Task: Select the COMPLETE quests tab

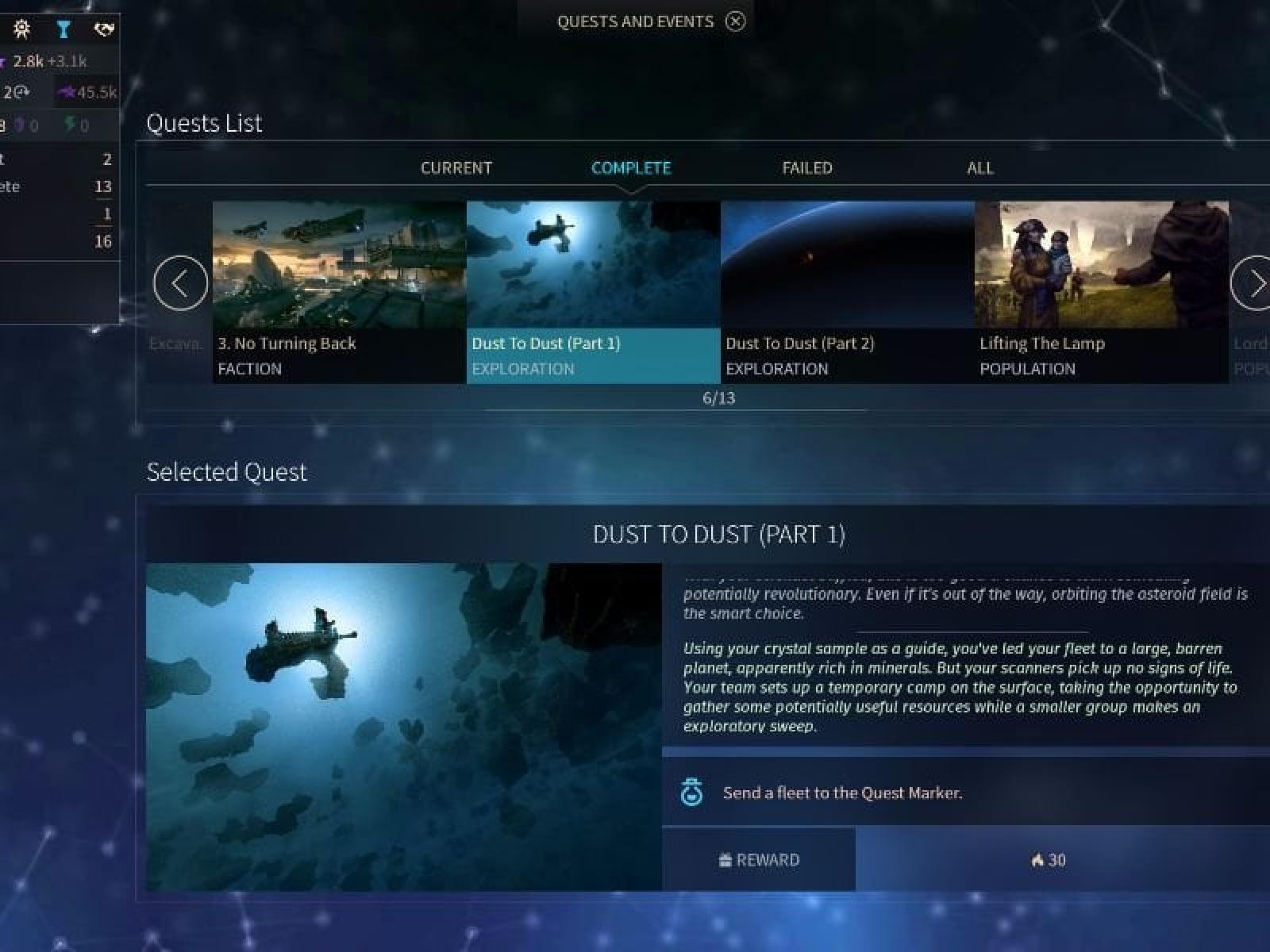Action: (631, 168)
